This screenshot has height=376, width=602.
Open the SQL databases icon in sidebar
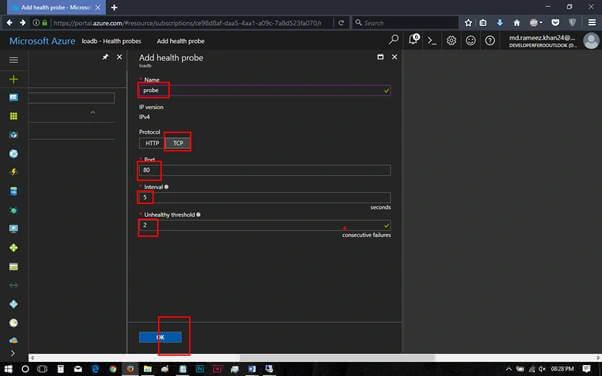13,191
